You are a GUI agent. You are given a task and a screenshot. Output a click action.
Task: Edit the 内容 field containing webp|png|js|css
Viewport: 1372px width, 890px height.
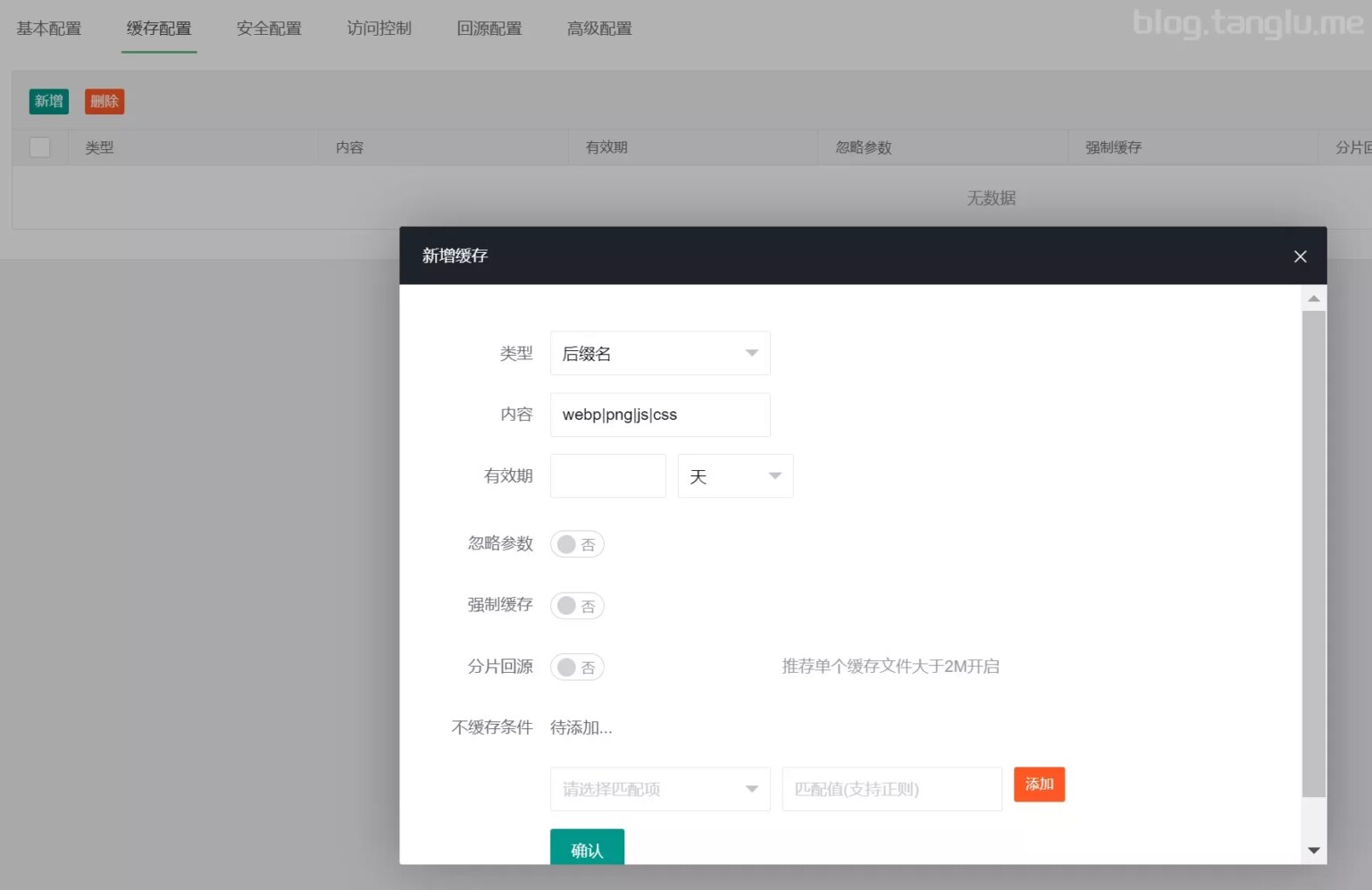(659, 414)
